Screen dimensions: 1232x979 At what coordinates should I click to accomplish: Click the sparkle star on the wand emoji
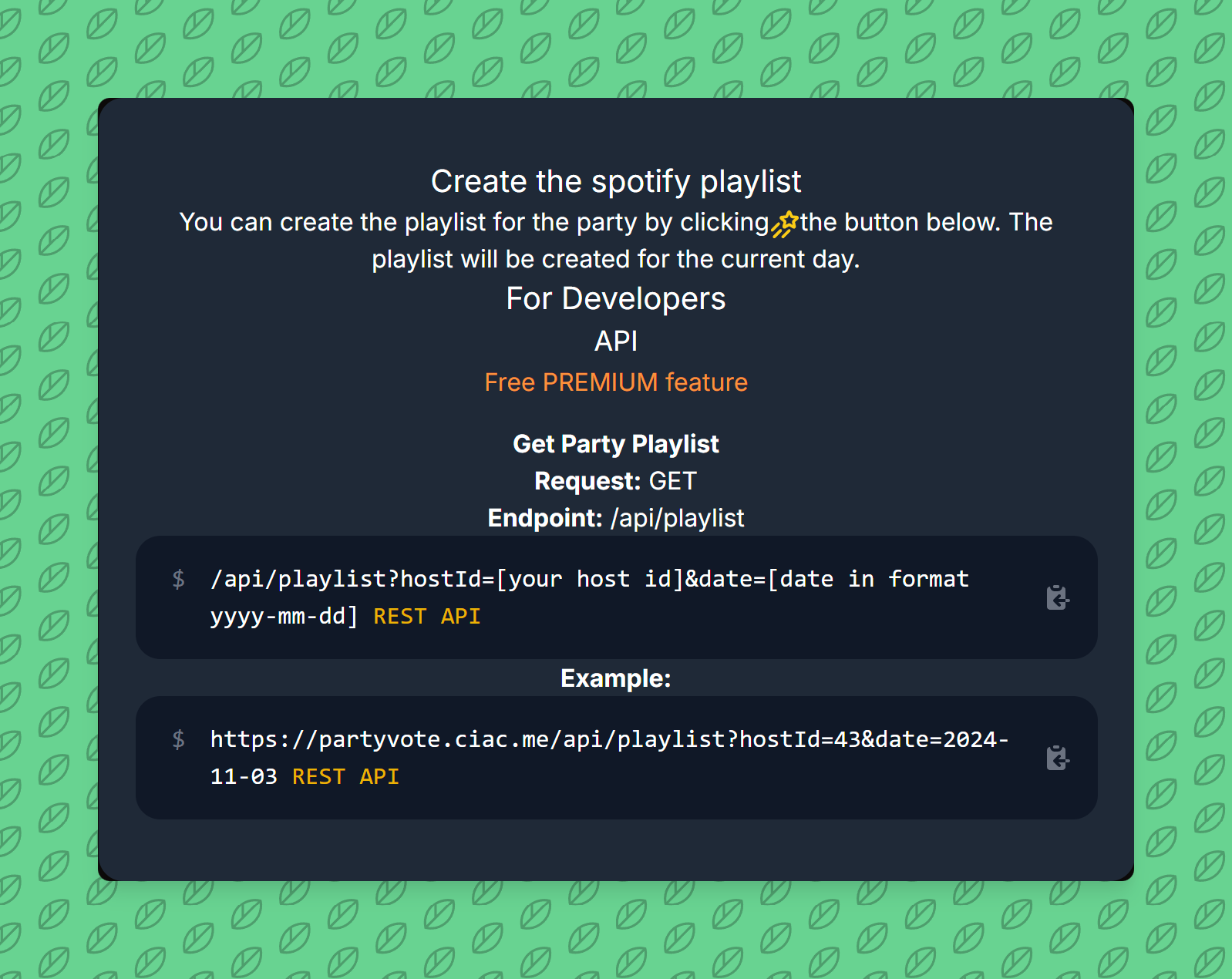coord(789,217)
